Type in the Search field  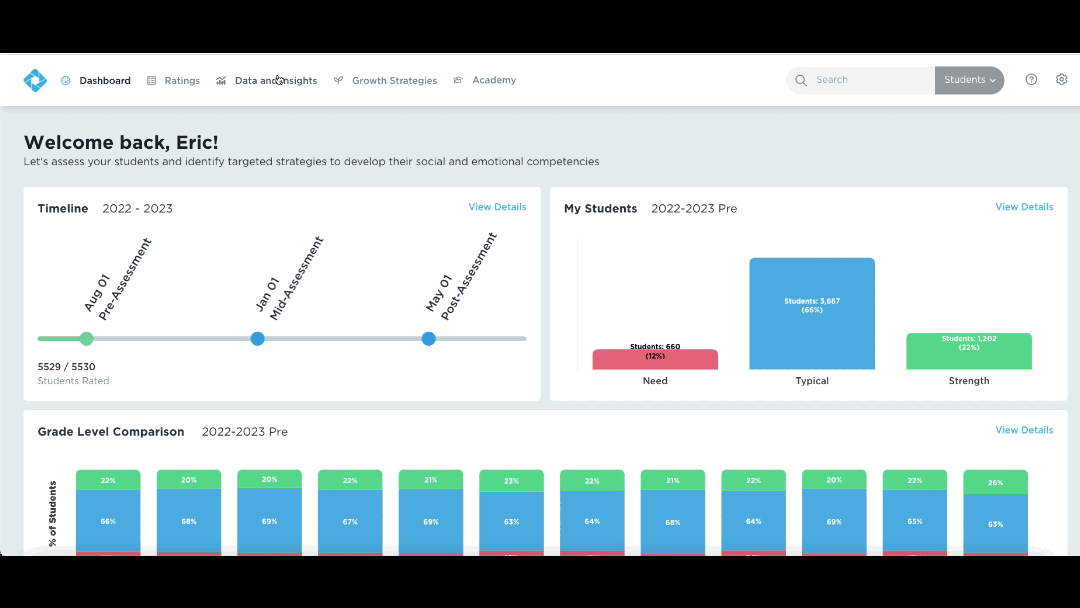pyautogui.click(x=868, y=81)
